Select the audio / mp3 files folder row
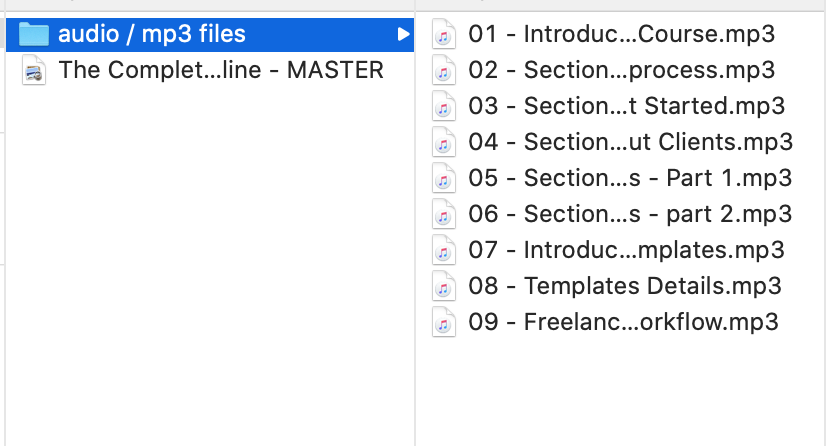The width and height of the screenshot is (838, 446). coord(210,35)
